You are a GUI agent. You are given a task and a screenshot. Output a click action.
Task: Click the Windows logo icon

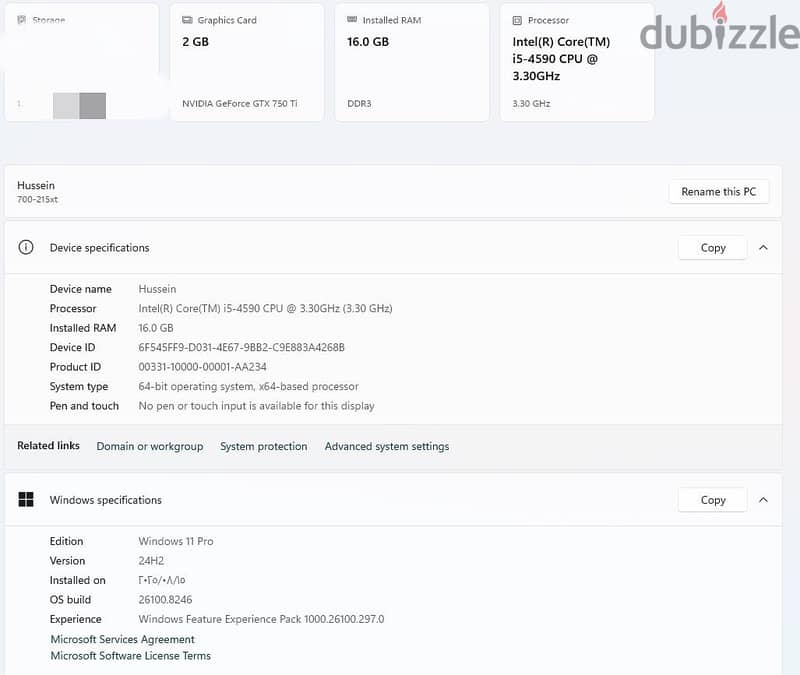point(26,499)
